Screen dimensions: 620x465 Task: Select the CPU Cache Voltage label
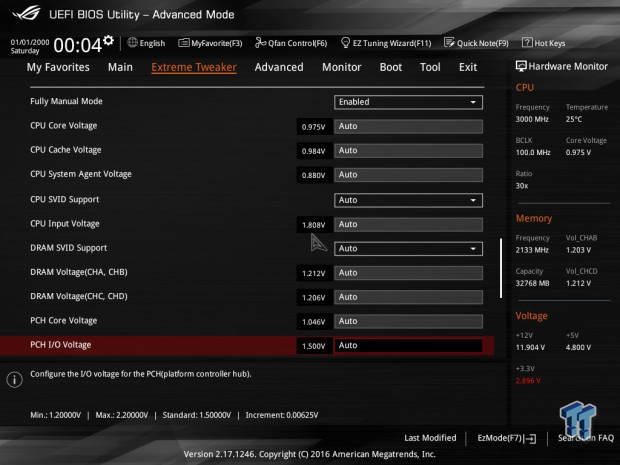pyautogui.click(x=66, y=150)
